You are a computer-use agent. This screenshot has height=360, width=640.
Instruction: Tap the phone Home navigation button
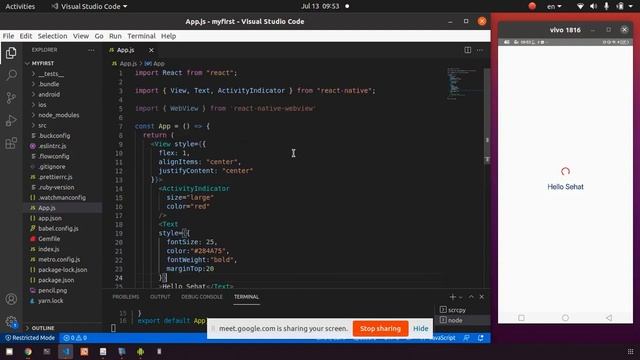[565, 318]
